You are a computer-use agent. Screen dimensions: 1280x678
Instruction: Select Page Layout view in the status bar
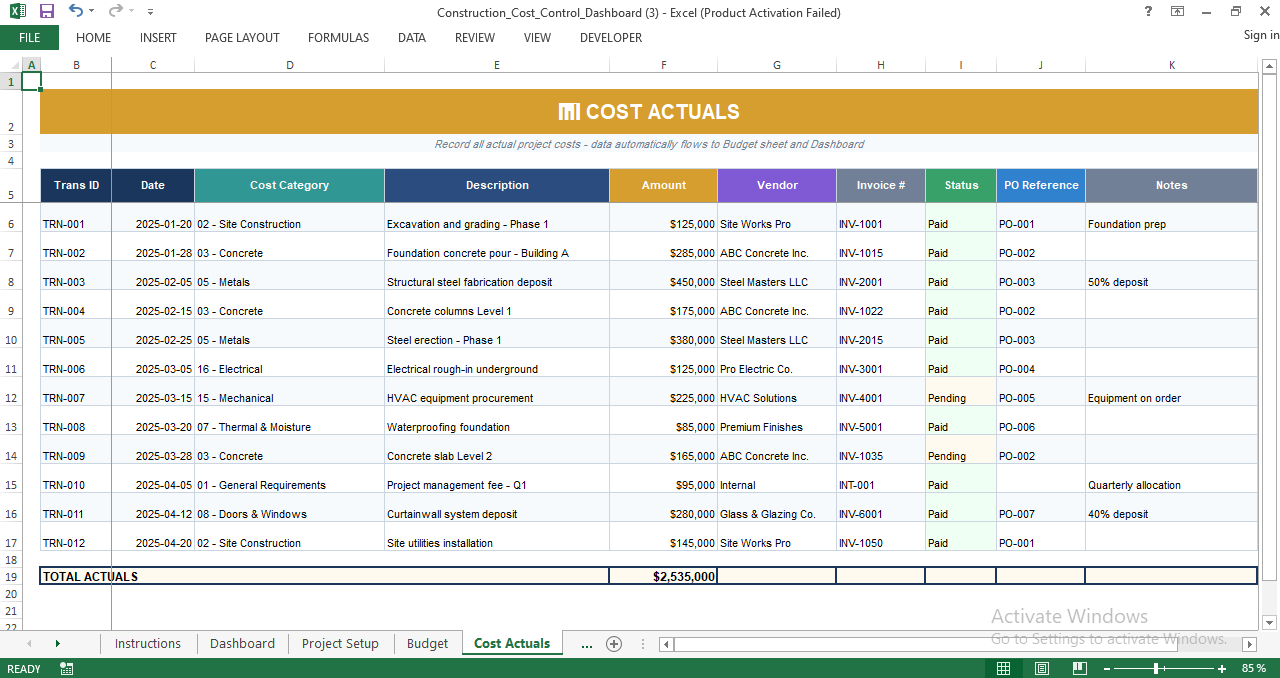click(1041, 668)
